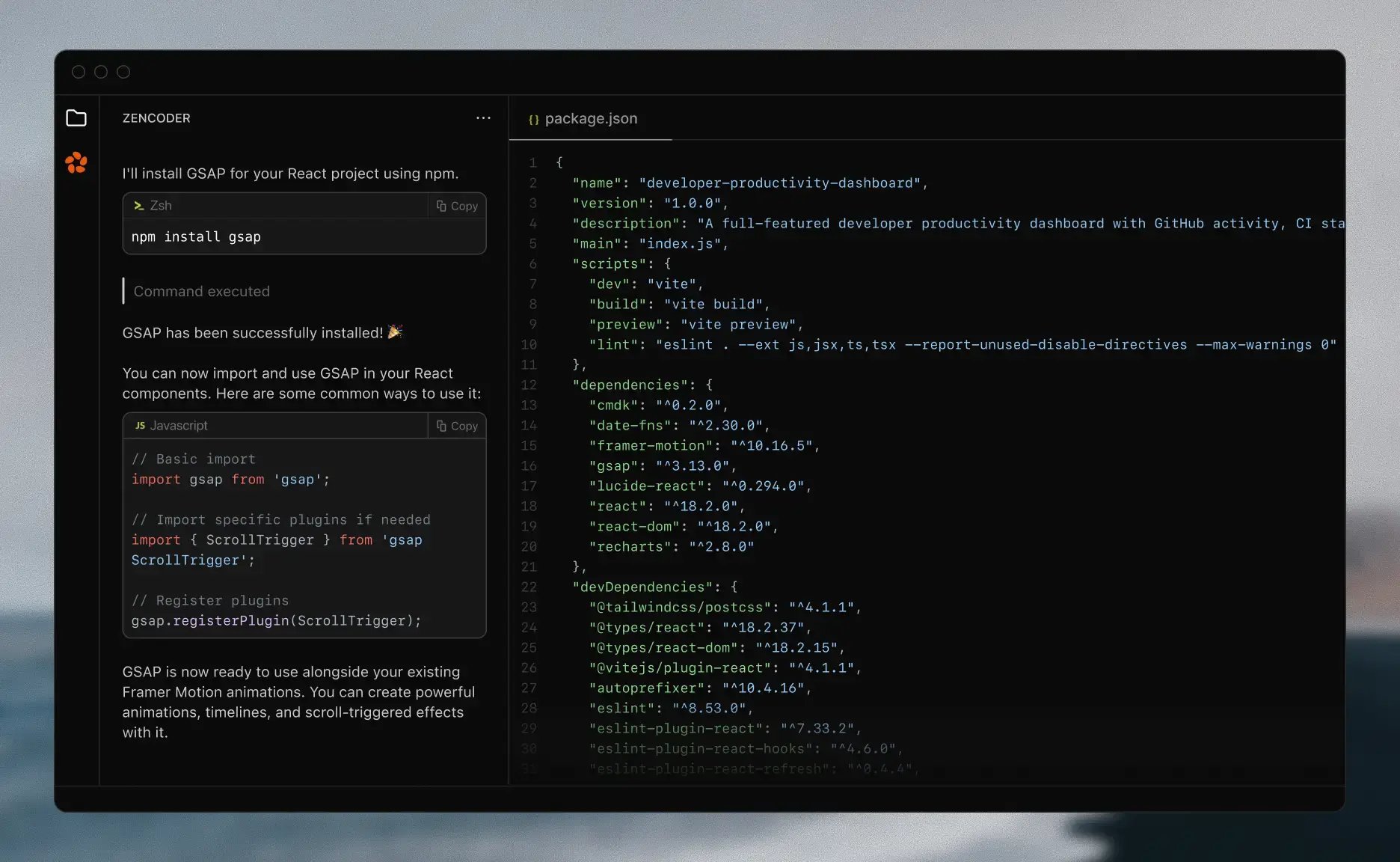Click gsap.registerPlugin line in the snippet
The width and height of the screenshot is (1400, 862).
[x=276, y=621]
